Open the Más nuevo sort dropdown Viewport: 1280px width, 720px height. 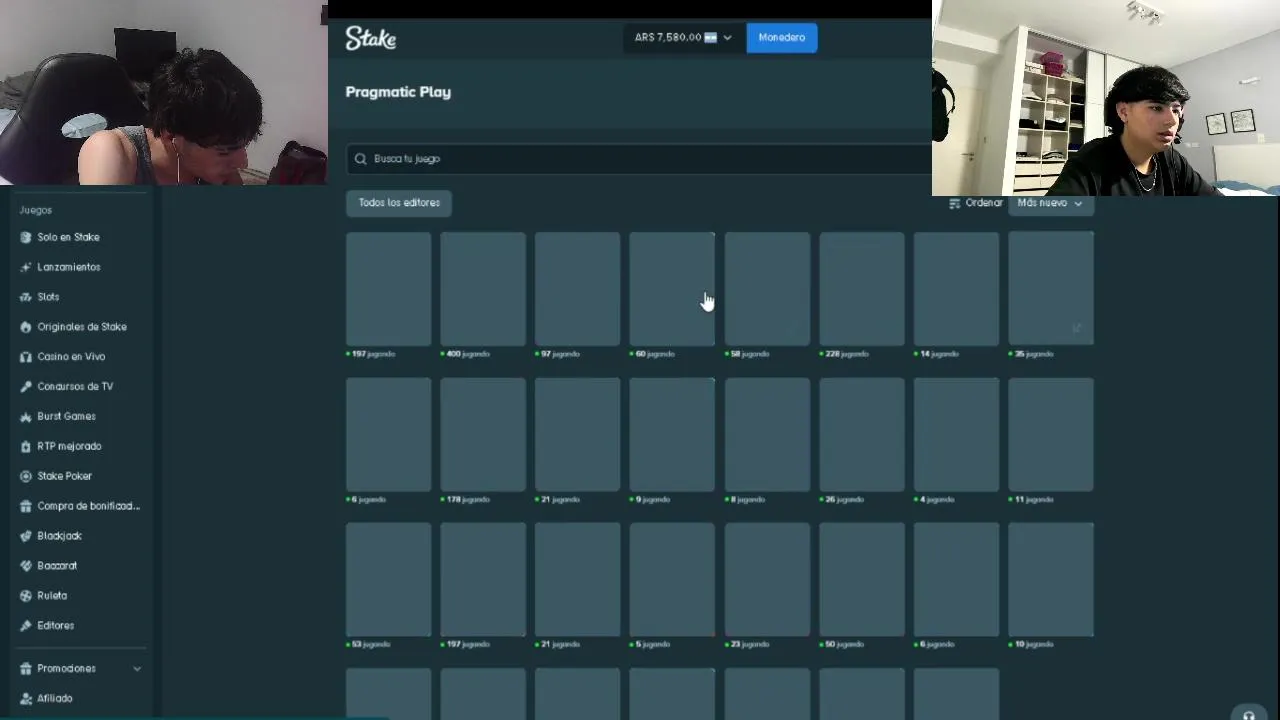pos(1050,203)
